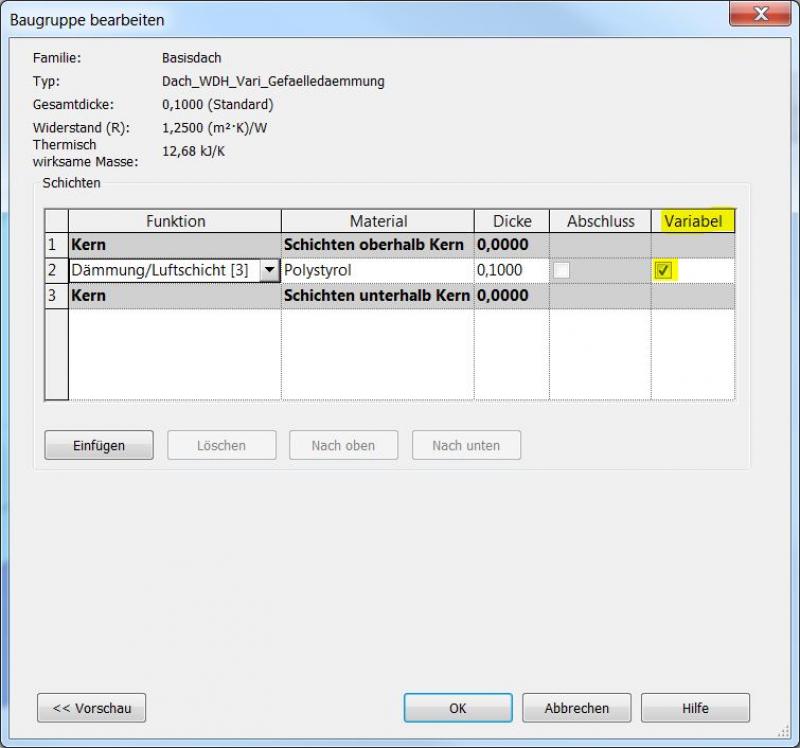
Task: Open the Dämmung/Luftschicht function dropdown
Action: (268, 270)
